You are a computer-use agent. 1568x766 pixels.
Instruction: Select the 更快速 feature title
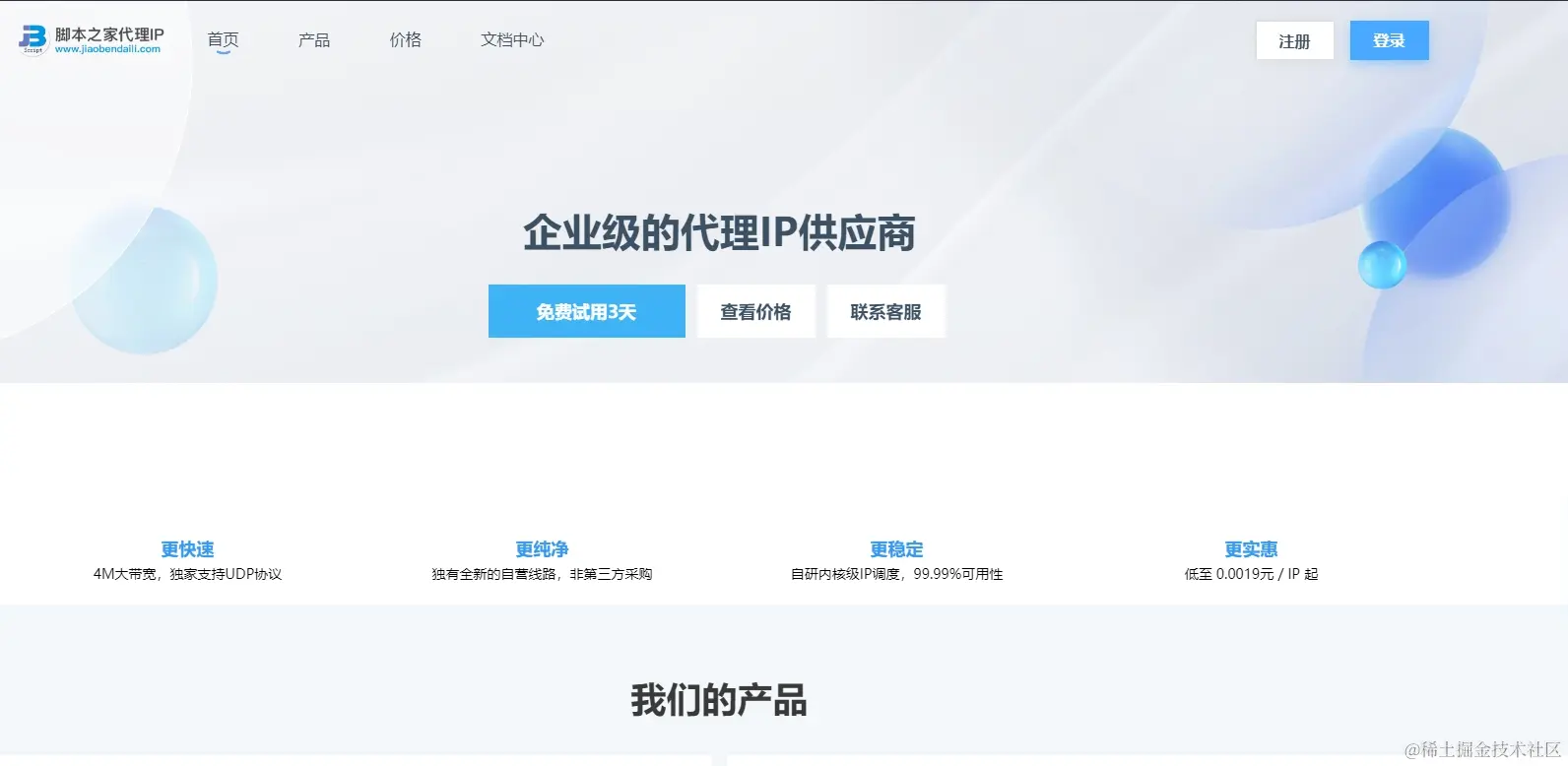(x=187, y=549)
